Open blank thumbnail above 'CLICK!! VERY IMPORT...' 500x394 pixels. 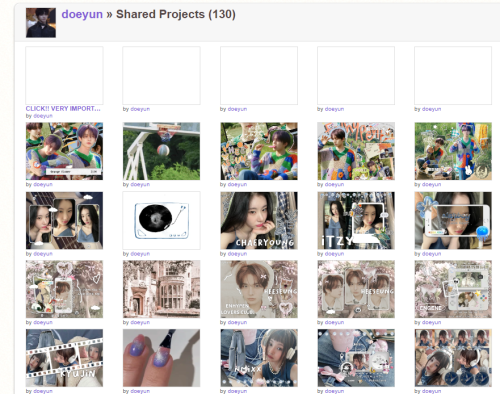tap(64, 75)
